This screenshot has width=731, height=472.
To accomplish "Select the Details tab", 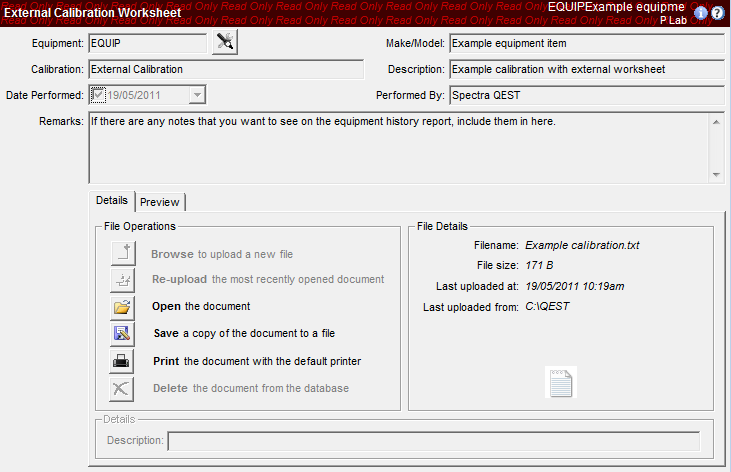I will [x=111, y=201].
